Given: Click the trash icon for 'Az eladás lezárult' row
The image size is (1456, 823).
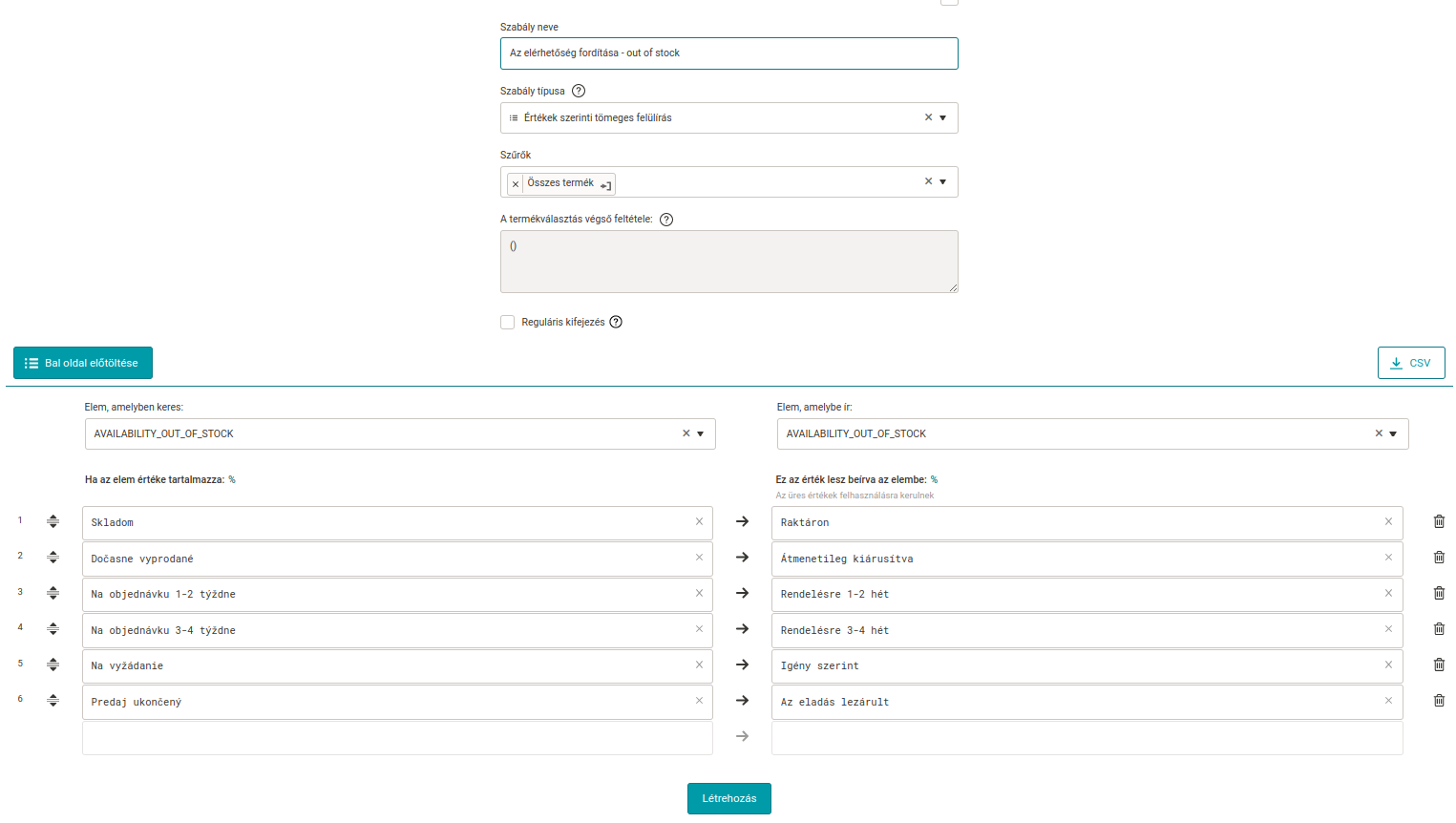Looking at the screenshot, I should click(x=1439, y=701).
